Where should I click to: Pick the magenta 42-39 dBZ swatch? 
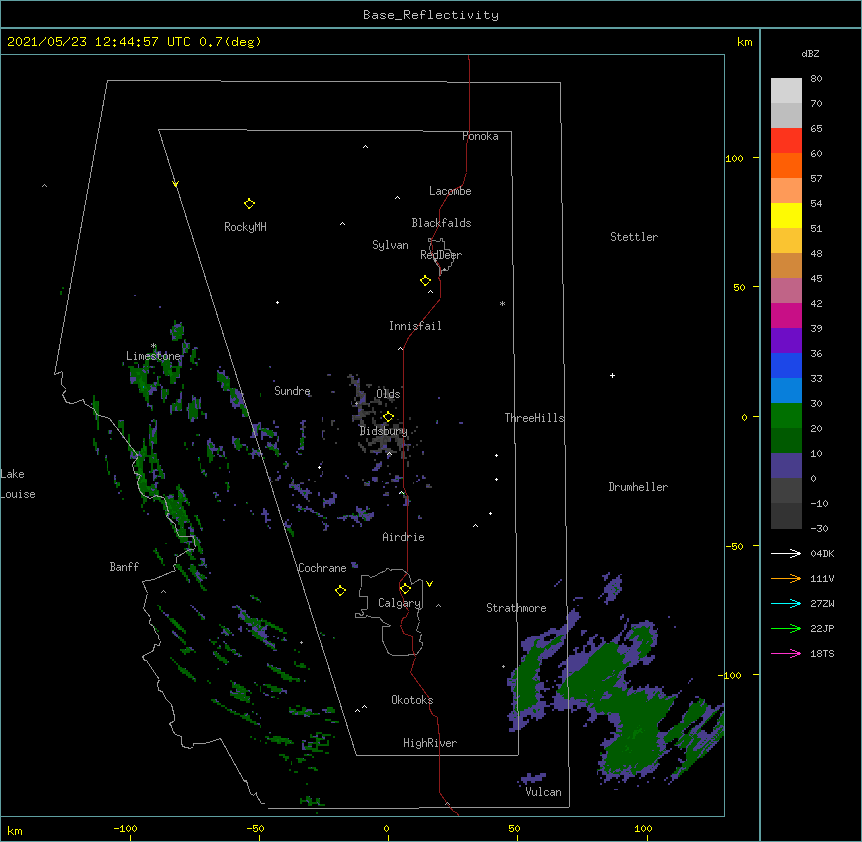tap(786, 315)
